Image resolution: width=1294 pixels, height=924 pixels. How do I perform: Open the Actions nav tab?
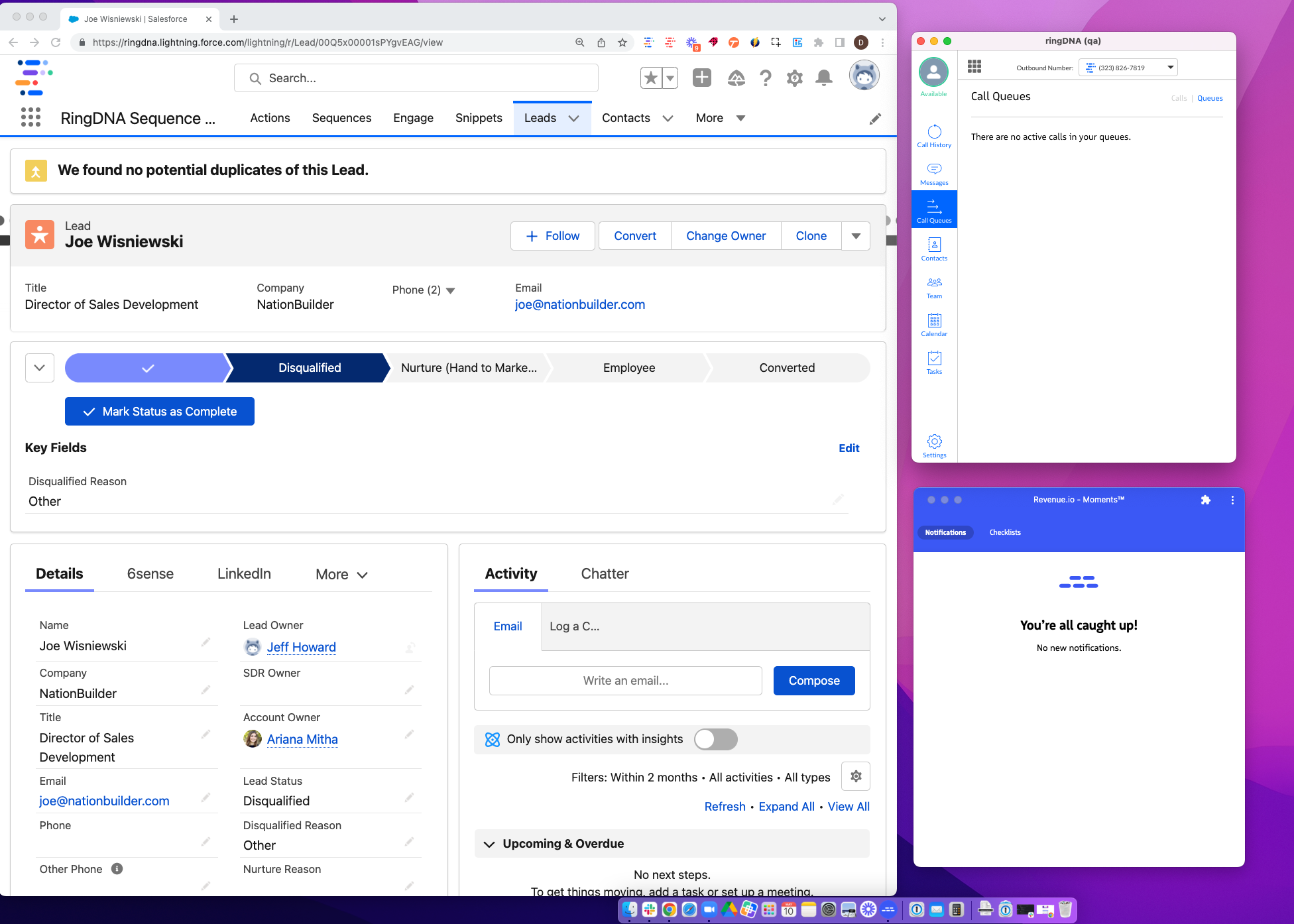[270, 118]
